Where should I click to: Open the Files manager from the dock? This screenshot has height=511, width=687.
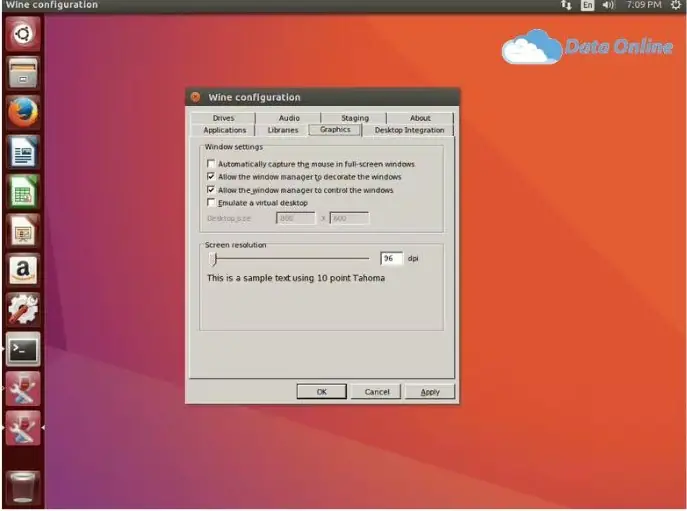(x=23, y=73)
